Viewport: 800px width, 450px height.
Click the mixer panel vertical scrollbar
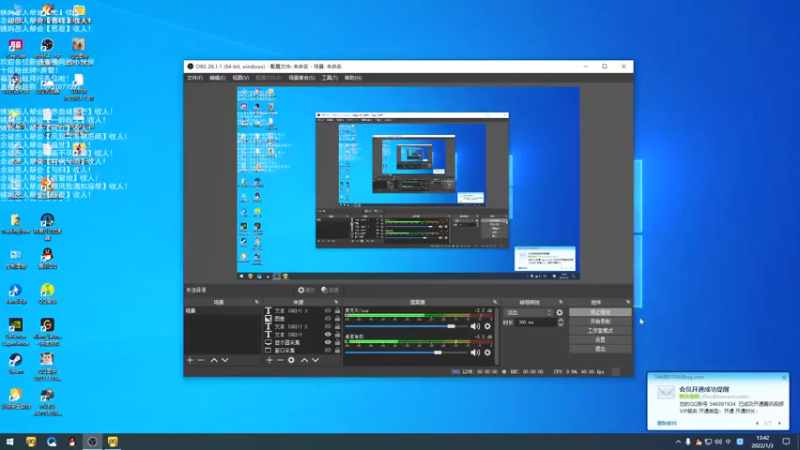pyautogui.click(x=497, y=336)
